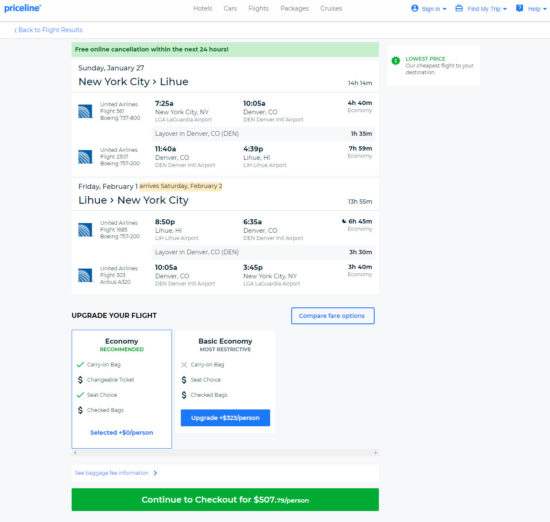This screenshot has width=550, height=522.
Task: Open the Hotels tab
Action: (203, 8)
